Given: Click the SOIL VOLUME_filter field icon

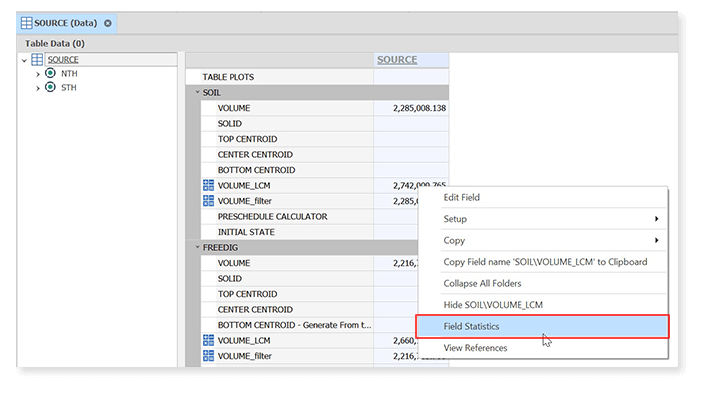Looking at the screenshot, I should 208,200.
